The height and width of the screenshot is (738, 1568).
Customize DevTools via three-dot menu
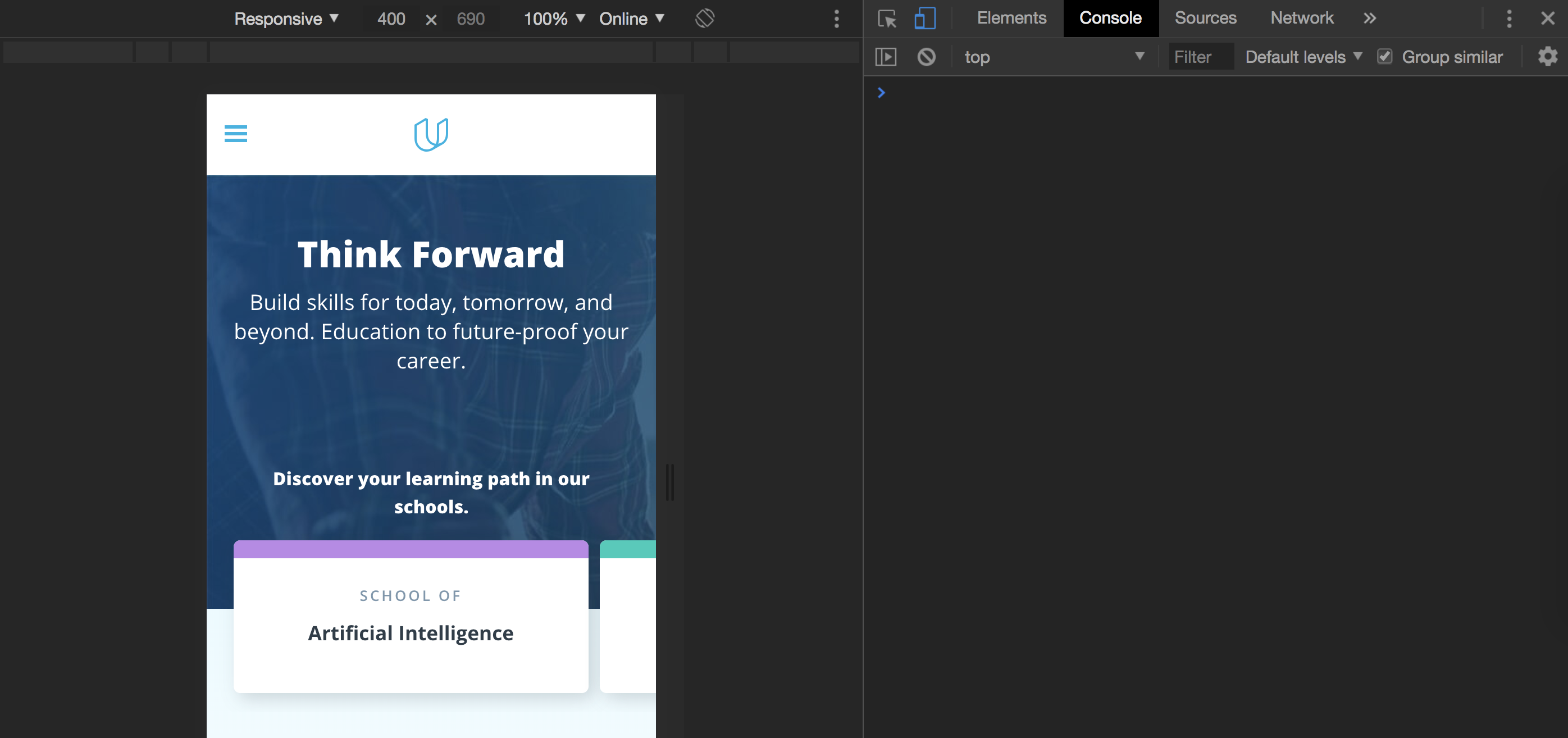pos(1508,19)
